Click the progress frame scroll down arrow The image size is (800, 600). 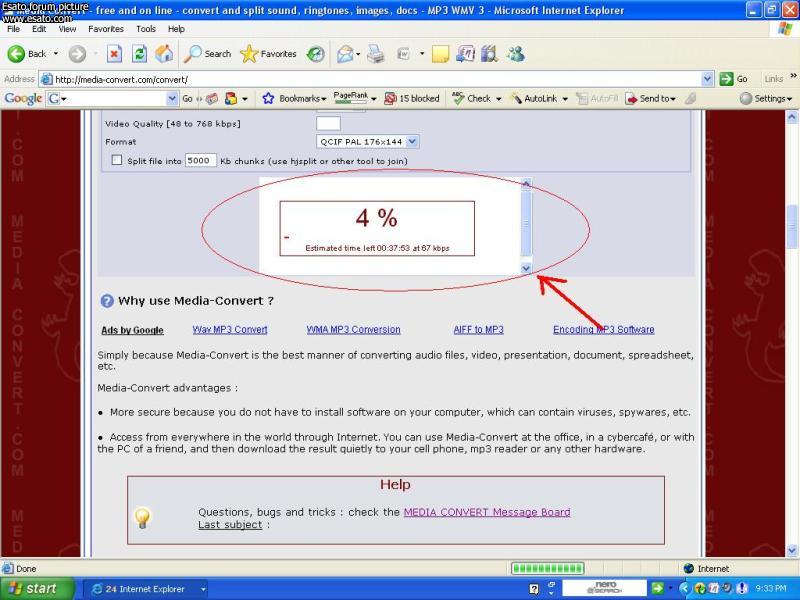(x=526, y=268)
